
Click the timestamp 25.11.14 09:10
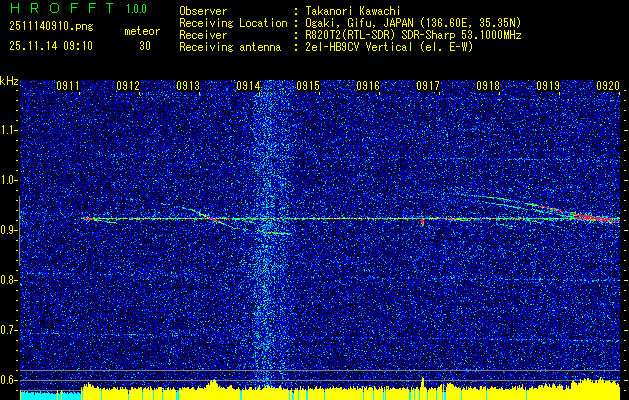pyautogui.click(x=51, y=46)
